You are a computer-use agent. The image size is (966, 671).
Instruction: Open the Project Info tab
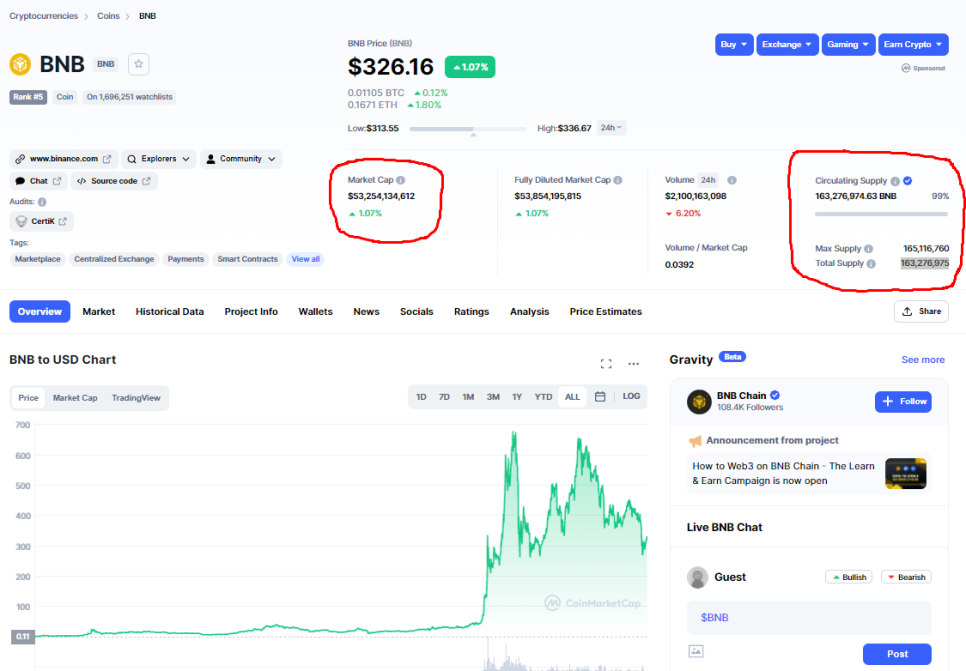coord(251,312)
